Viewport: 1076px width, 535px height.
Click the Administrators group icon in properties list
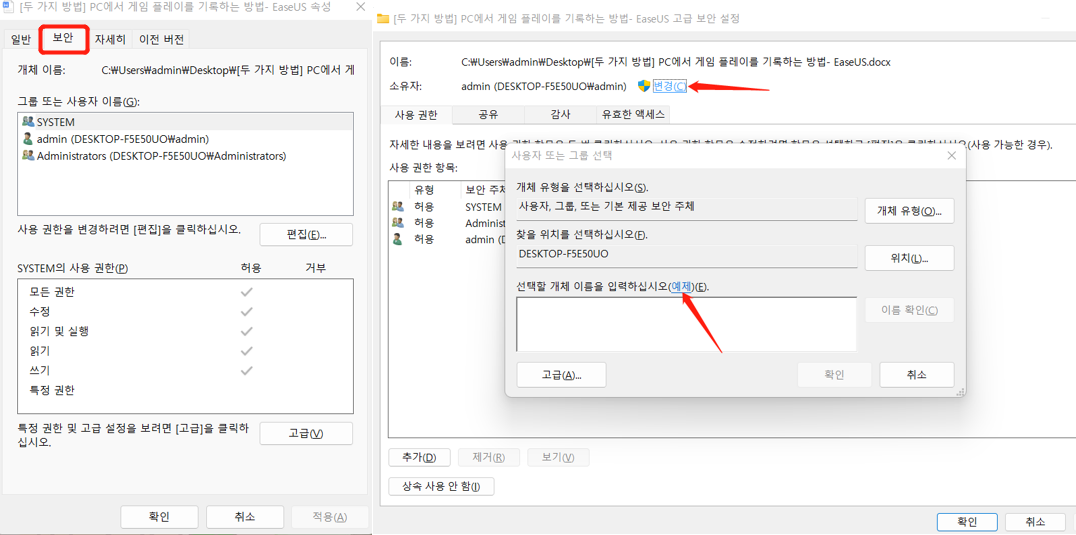click(x=28, y=156)
